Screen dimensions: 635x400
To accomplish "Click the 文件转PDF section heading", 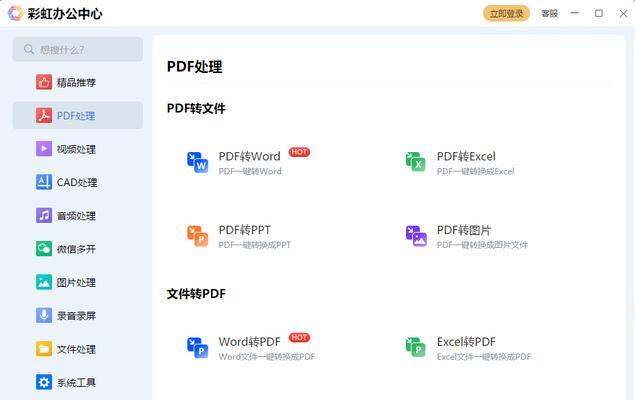I will 196,294.
